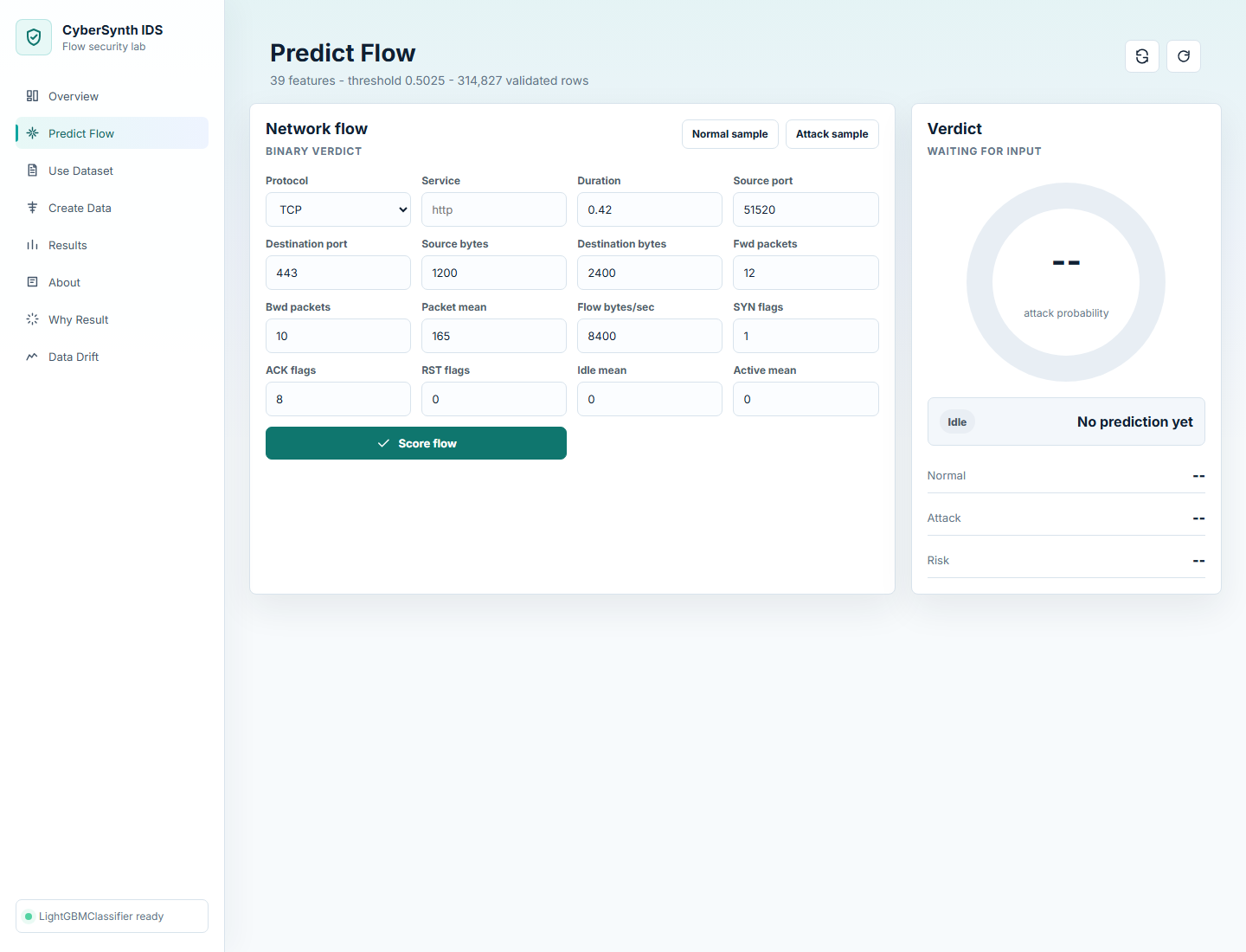Click the 'Normal' row label in Verdict

pos(947,476)
